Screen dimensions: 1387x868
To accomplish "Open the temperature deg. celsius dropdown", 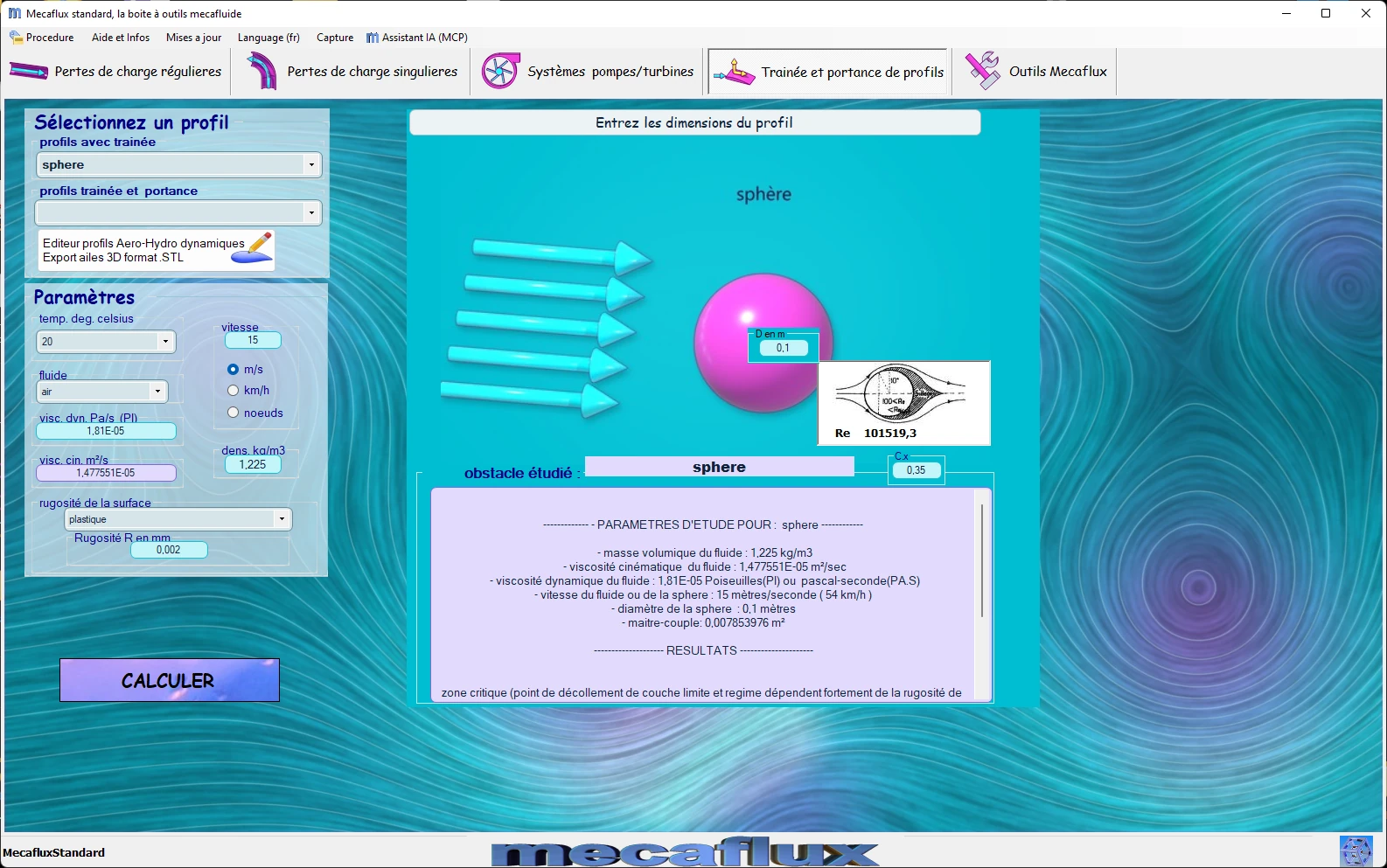I will (165, 342).
